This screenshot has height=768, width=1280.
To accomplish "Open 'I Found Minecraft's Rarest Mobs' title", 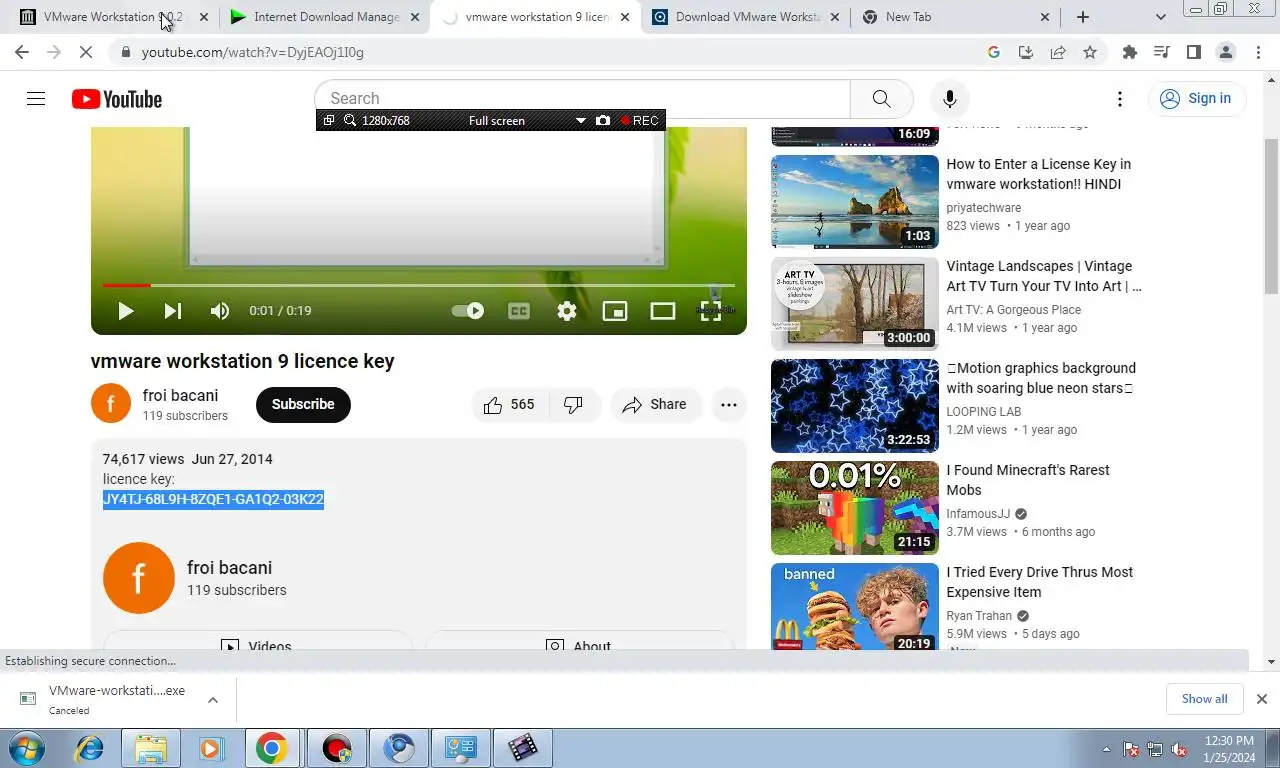I will (1028, 480).
